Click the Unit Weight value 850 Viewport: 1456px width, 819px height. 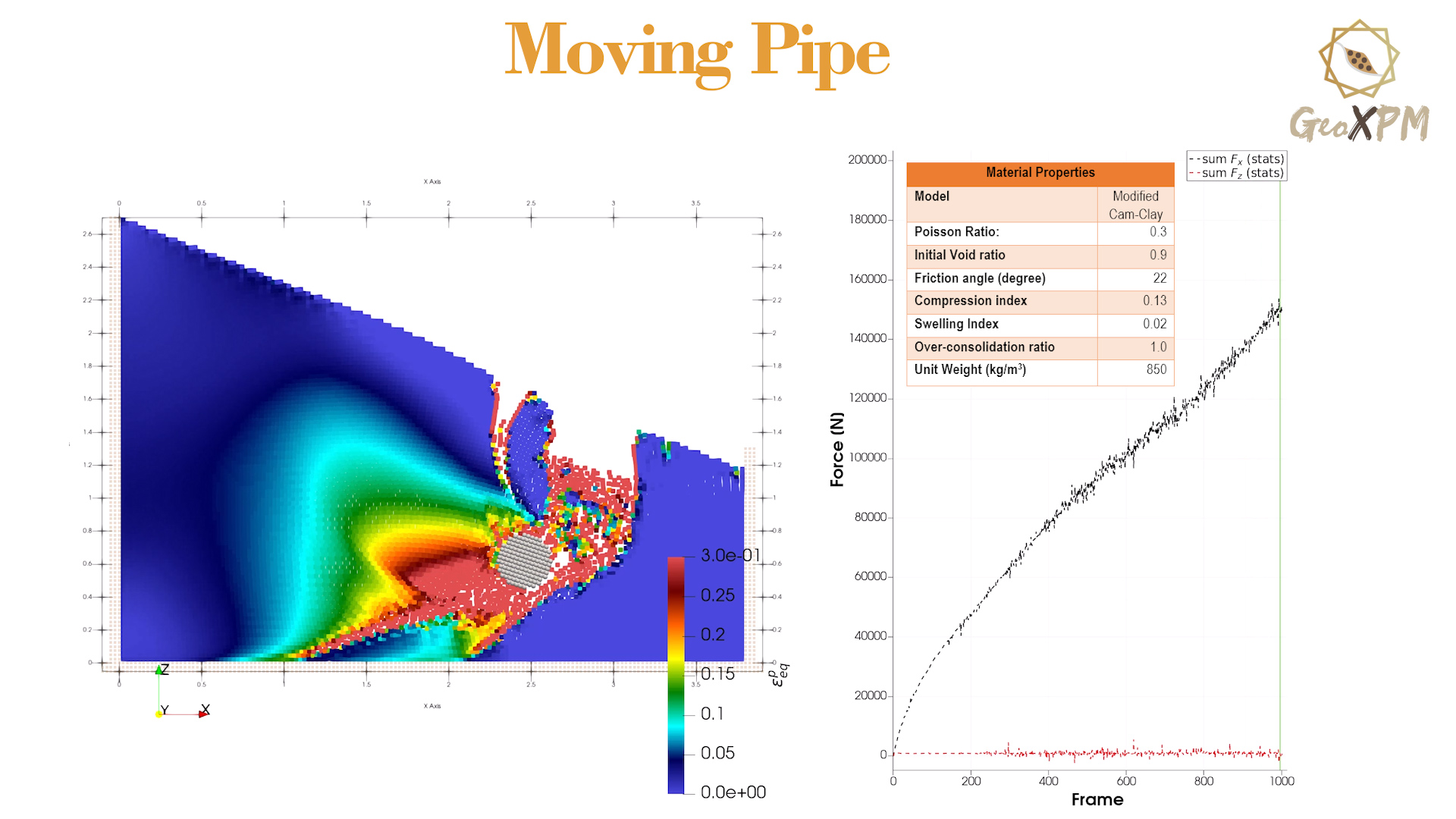(1156, 369)
